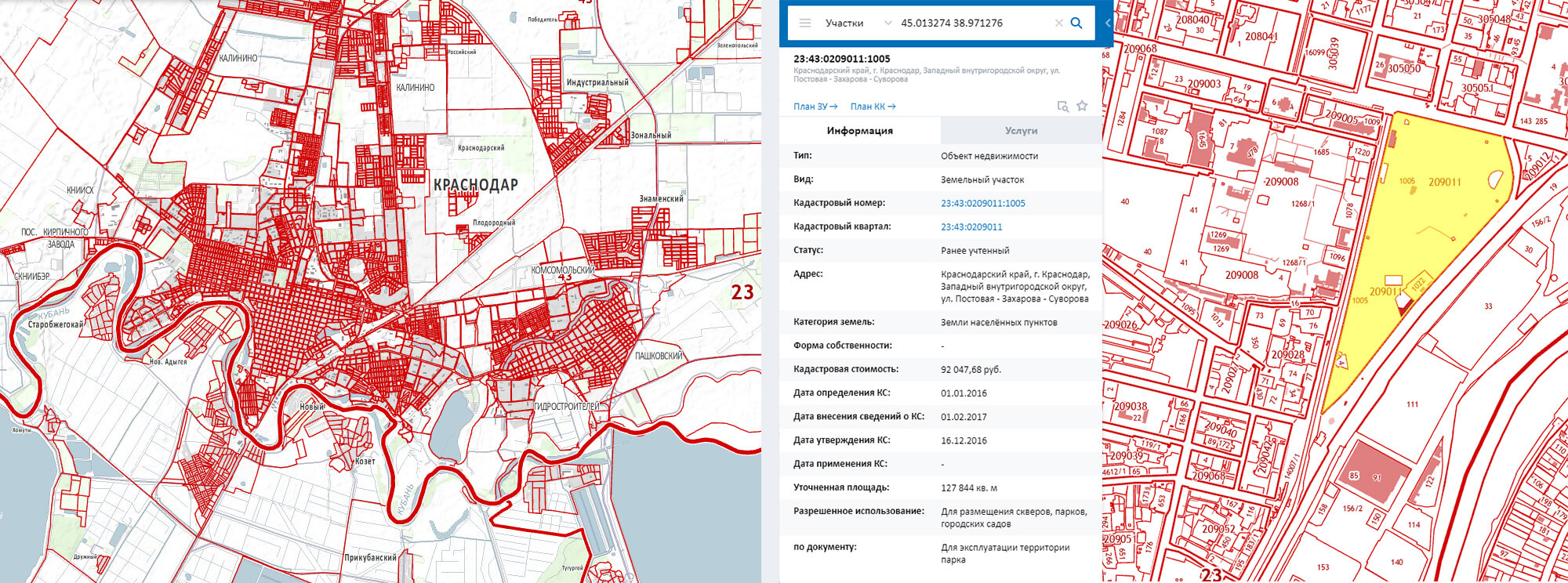Click the find-on-map icon beside star
The height and width of the screenshot is (583, 1568).
coord(1063,106)
